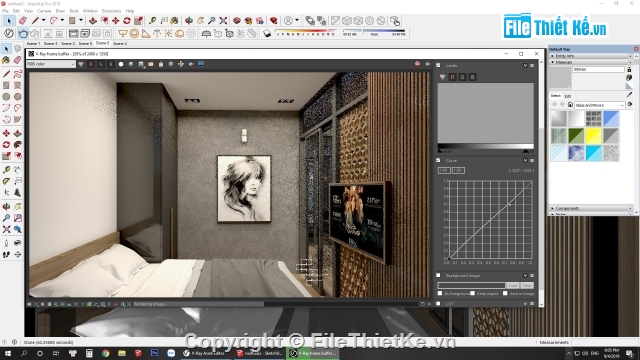Screen dimensions: 640x360
Task: Click the V-Ray sphere light icon
Action: [x=134, y=33]
